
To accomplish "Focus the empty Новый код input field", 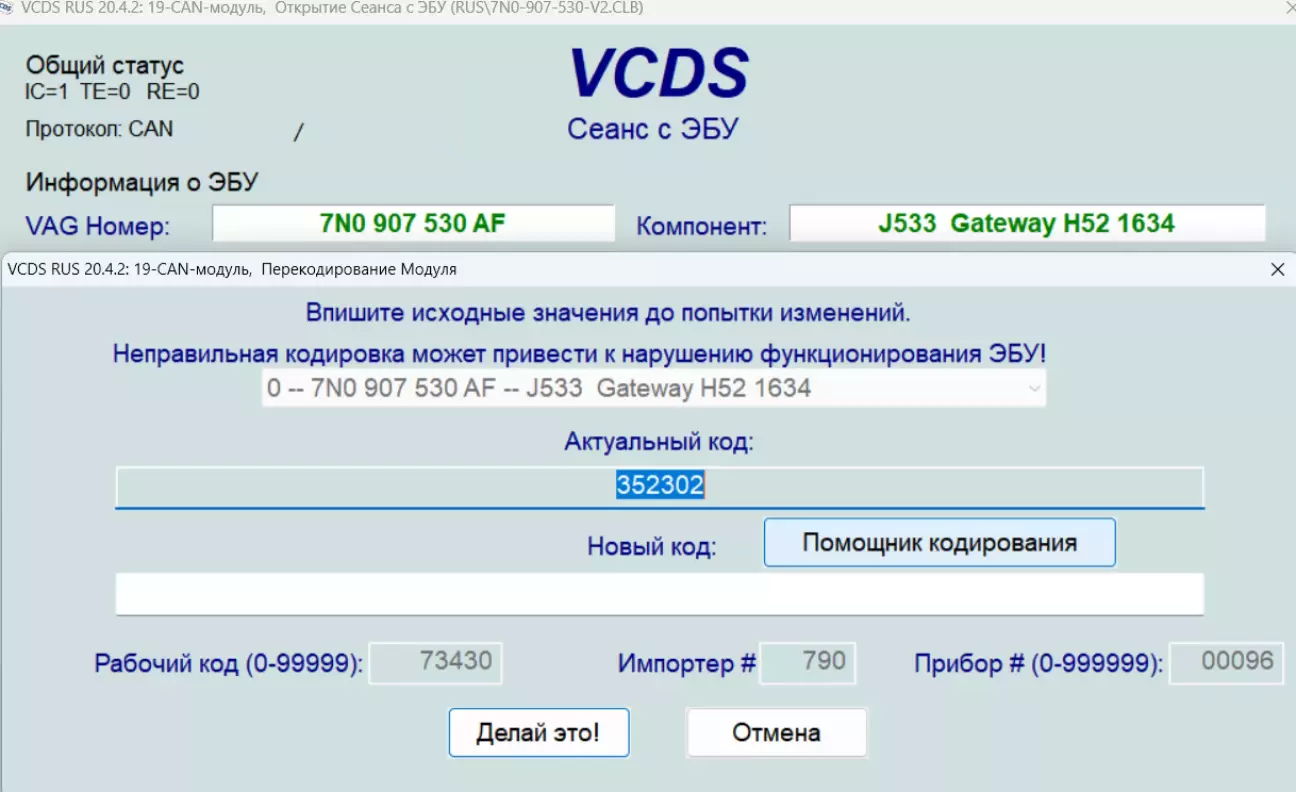I will point(659,594).
